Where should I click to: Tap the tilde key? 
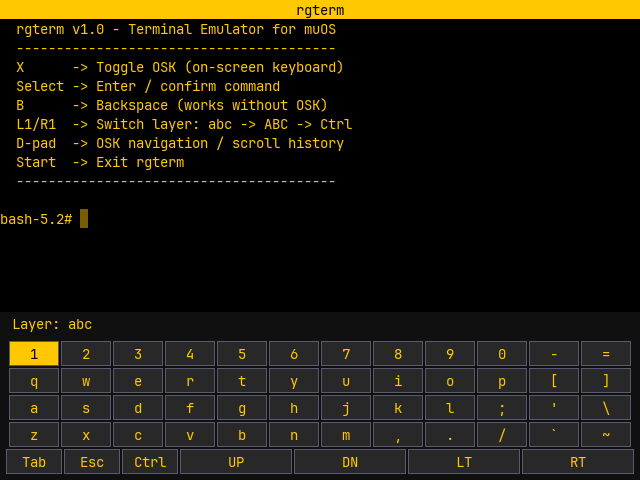click(606, 435)
